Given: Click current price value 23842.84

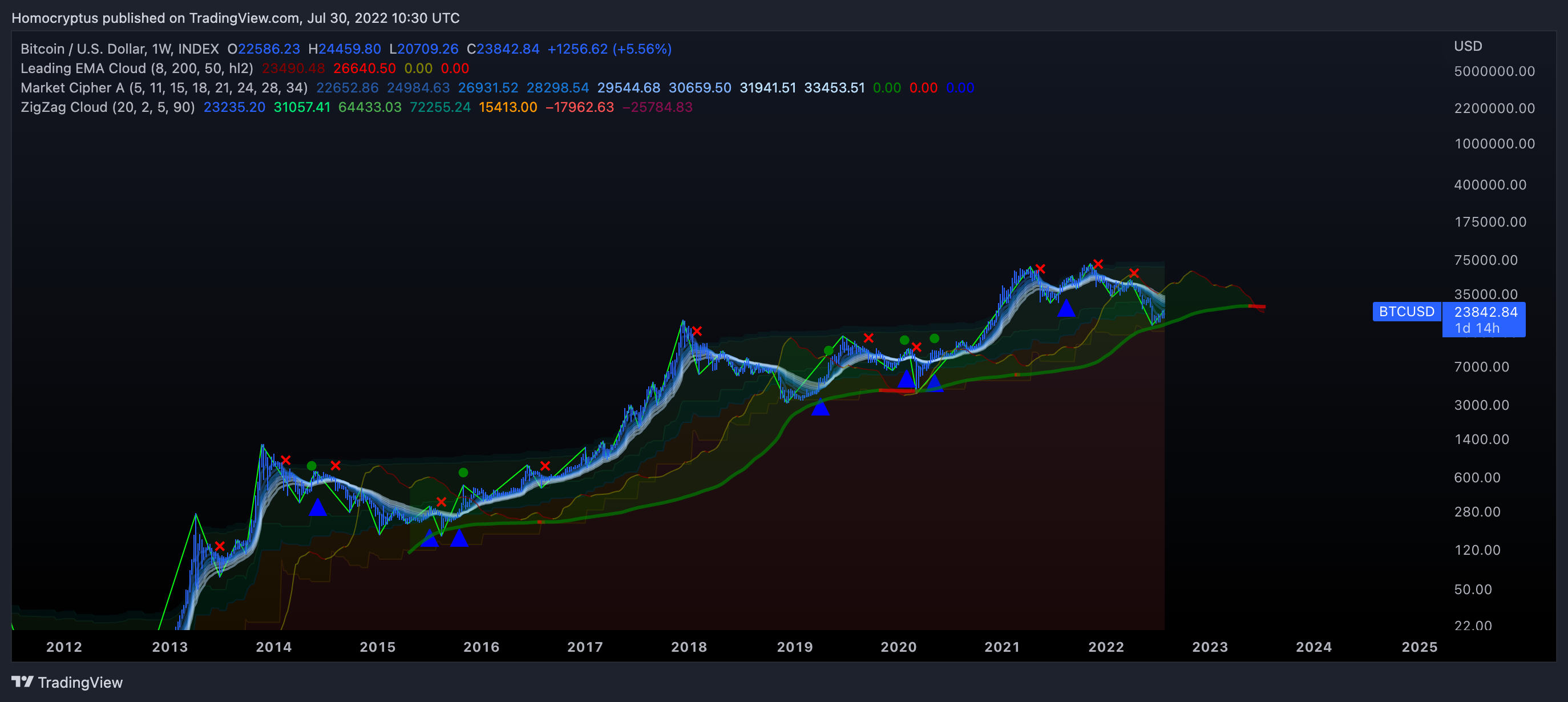Looking at the screenshot, I should click(x=1485, y=312).
